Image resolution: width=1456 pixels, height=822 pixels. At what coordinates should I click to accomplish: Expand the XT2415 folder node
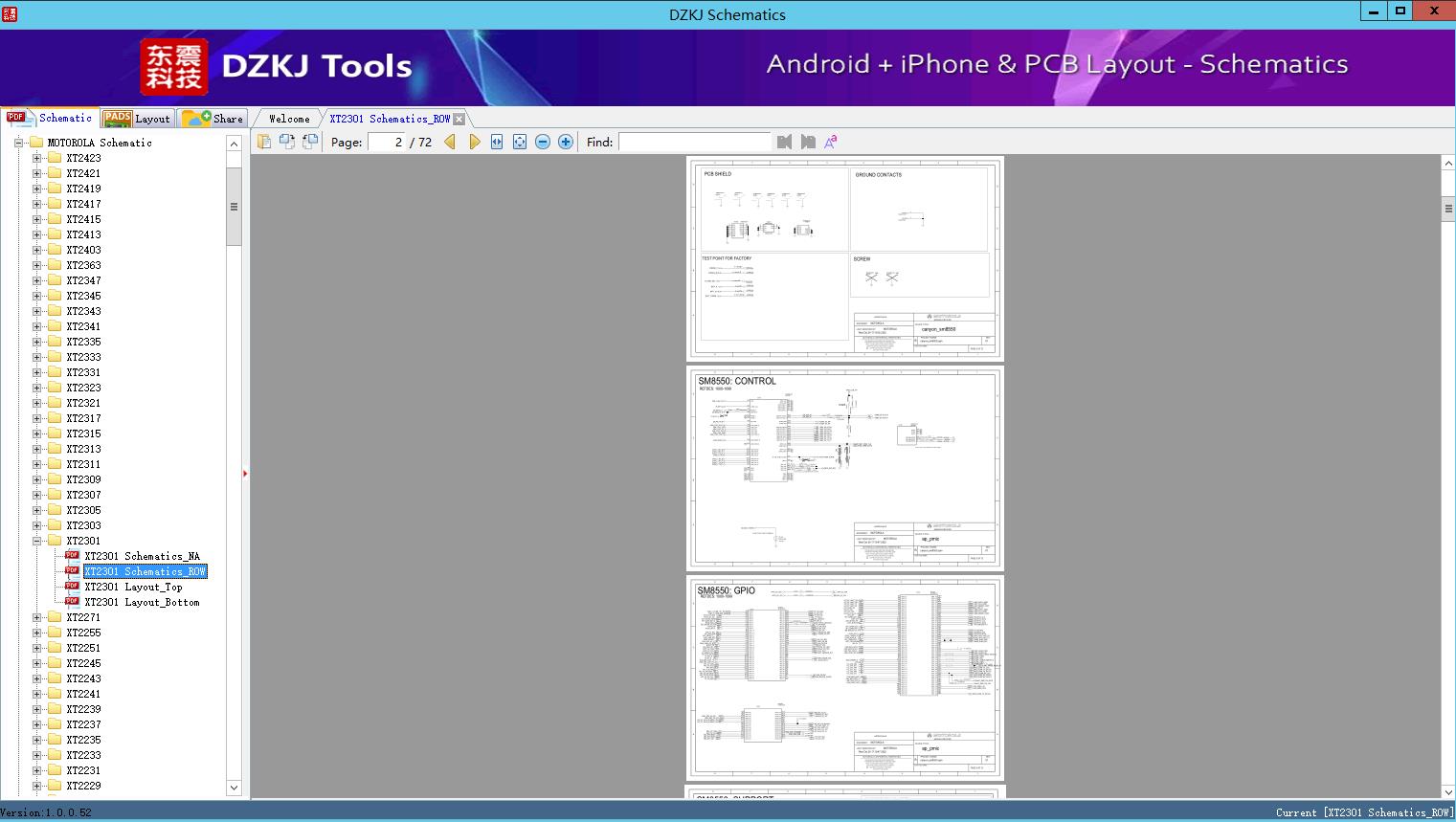(x=36, y=219)
